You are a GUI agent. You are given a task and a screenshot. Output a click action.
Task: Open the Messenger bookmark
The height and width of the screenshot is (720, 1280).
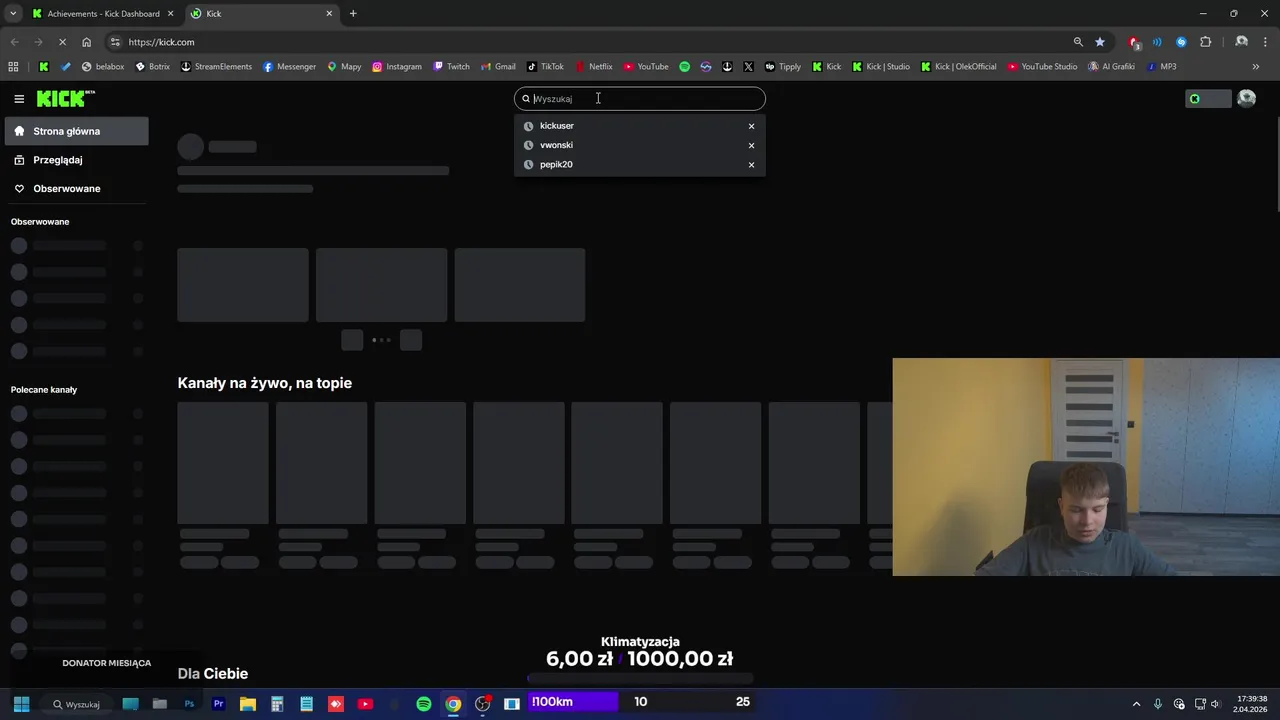(x=289, y=67)
